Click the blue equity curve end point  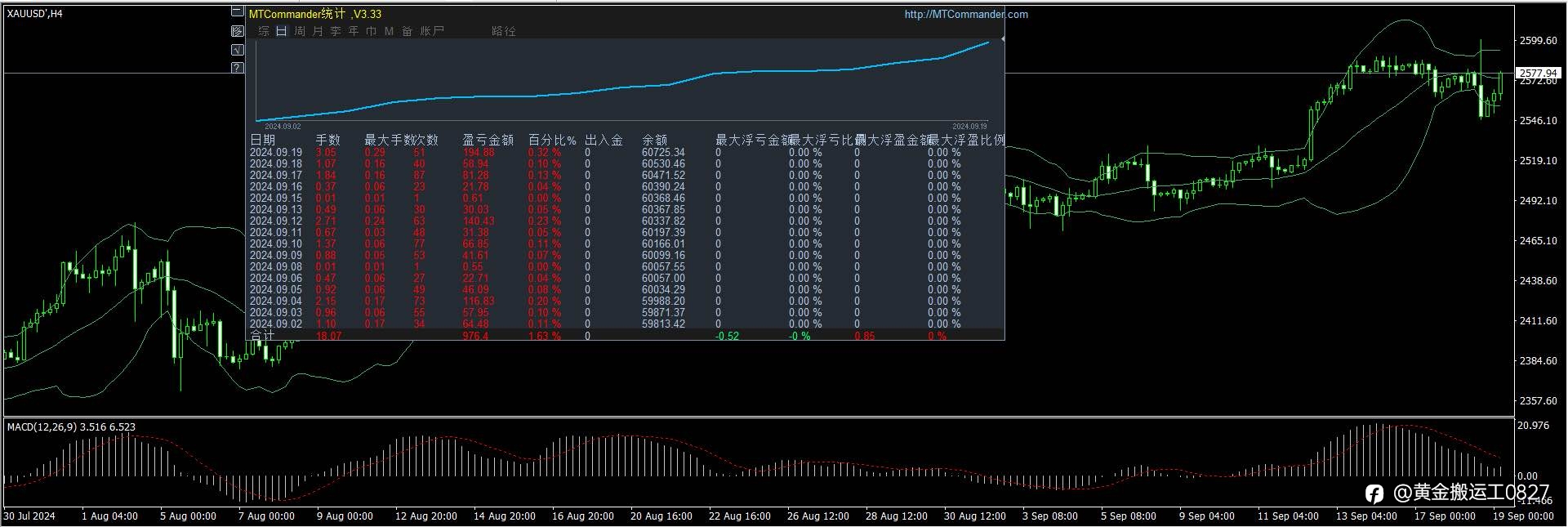[x=989, y=42]
